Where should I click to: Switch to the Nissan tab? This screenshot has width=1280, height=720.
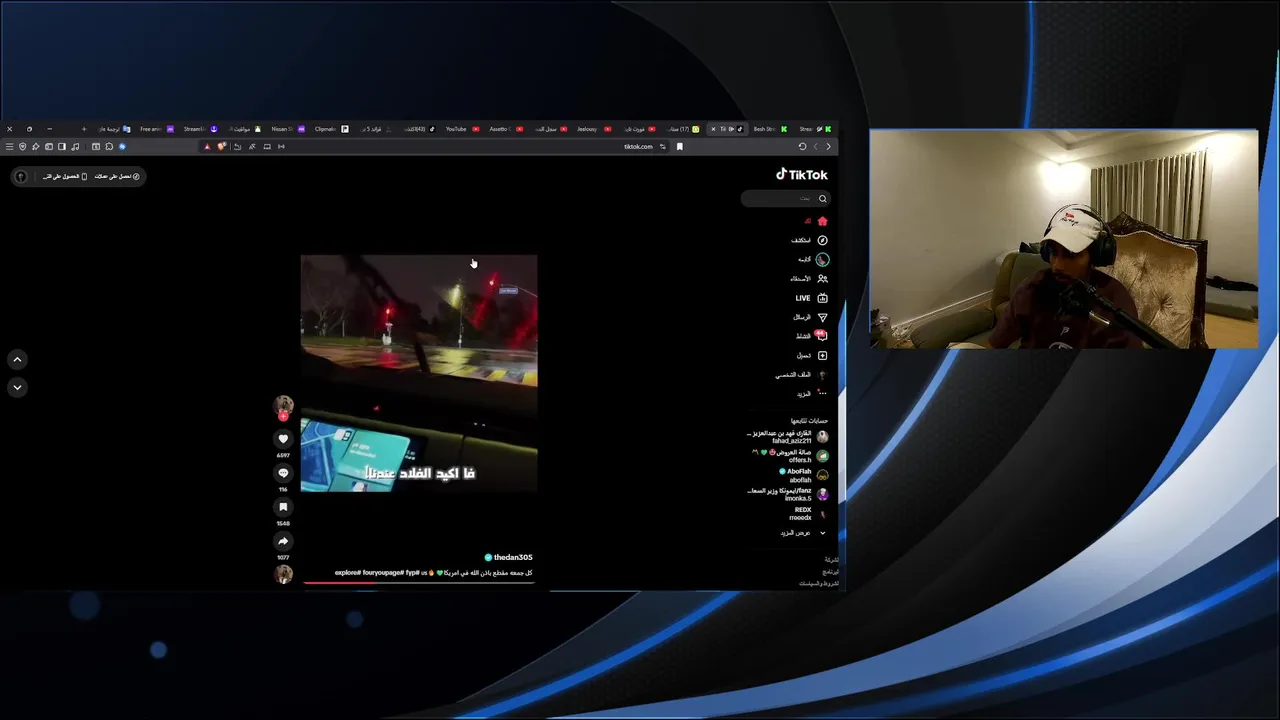click(x=288, y=129)
